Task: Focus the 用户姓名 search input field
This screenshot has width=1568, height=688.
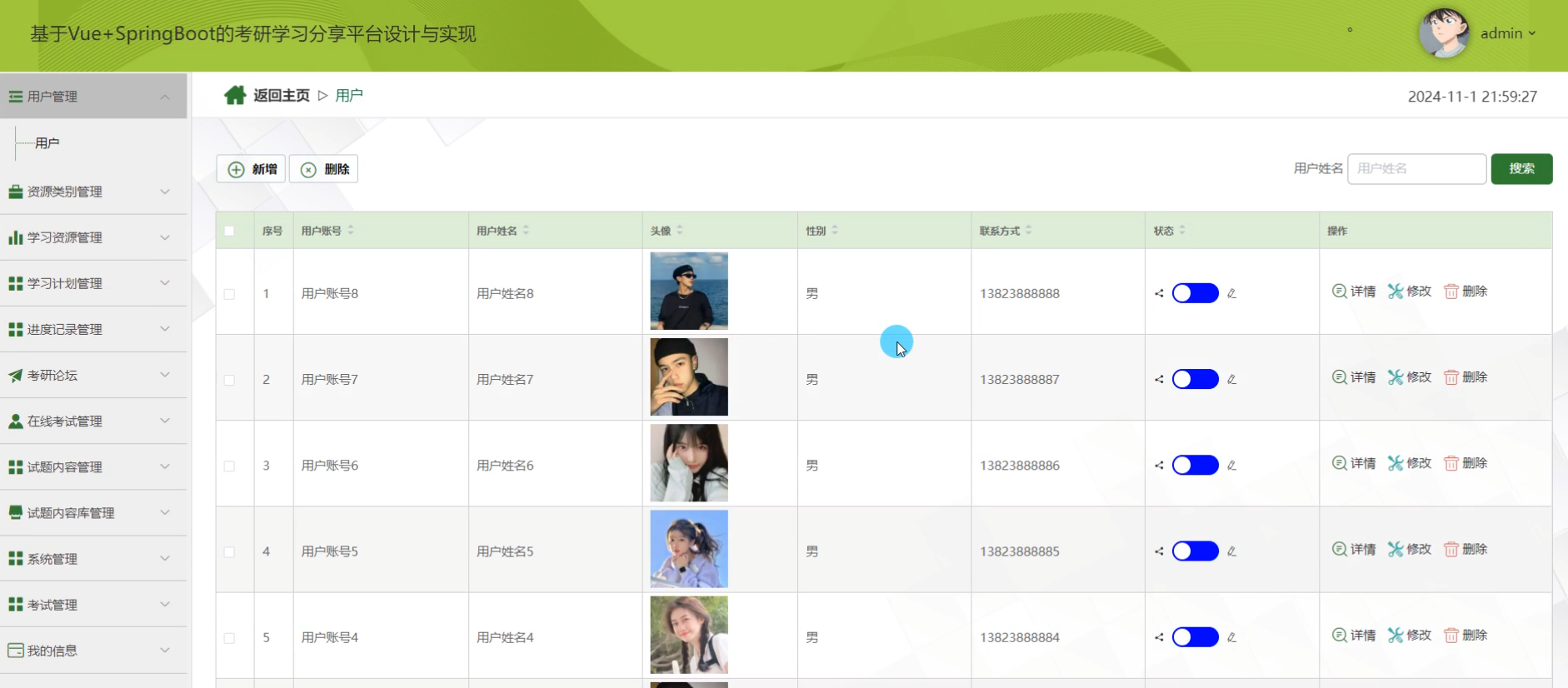Action: pos(1416,168)
